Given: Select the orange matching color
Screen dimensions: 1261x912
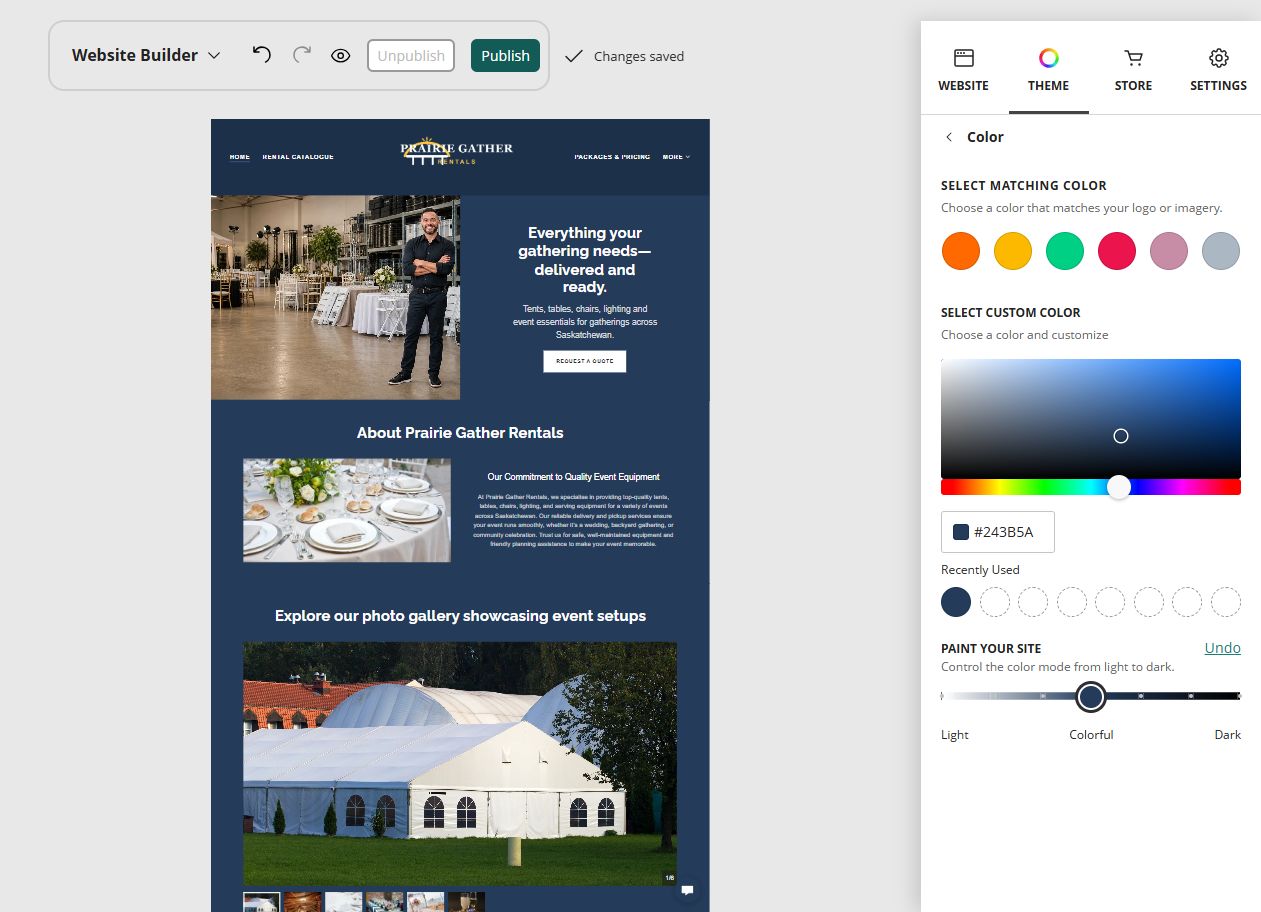Looking at the screenshot, I should coord(961,251).
